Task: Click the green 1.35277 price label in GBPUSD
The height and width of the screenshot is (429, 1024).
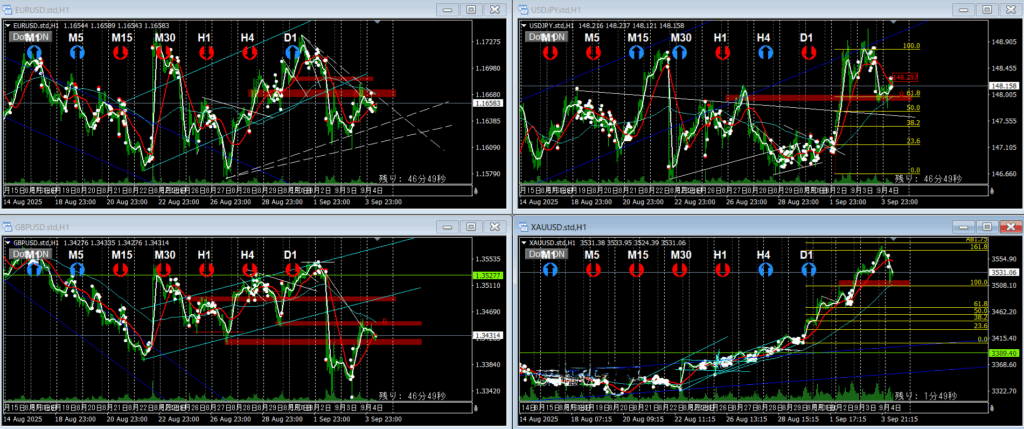Action: (489, 276)
